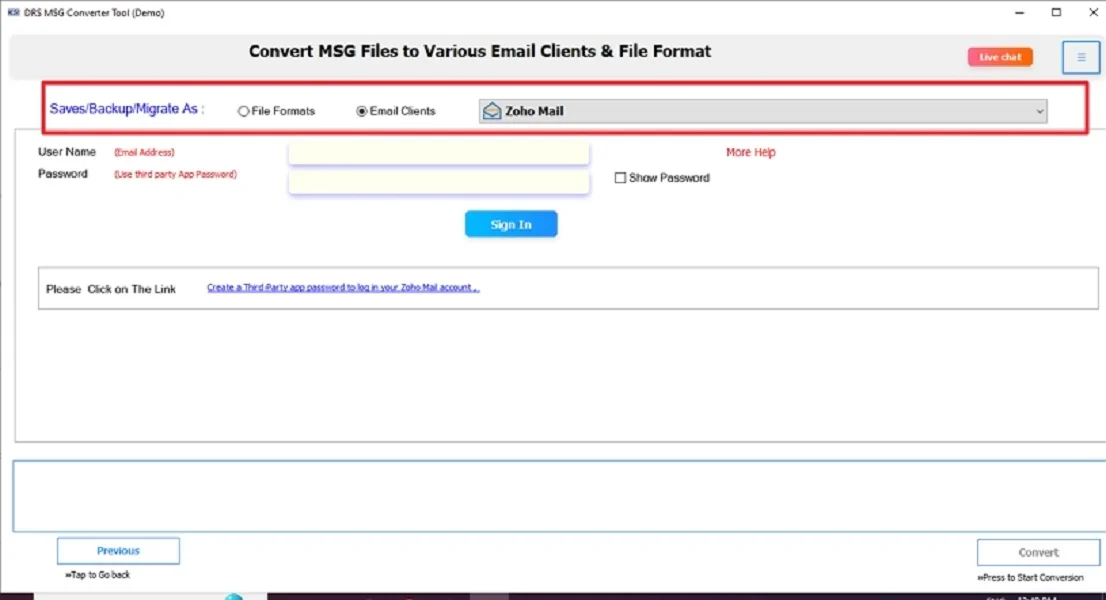
Task: Choose the Email Clients radio option
Action: 362,111
